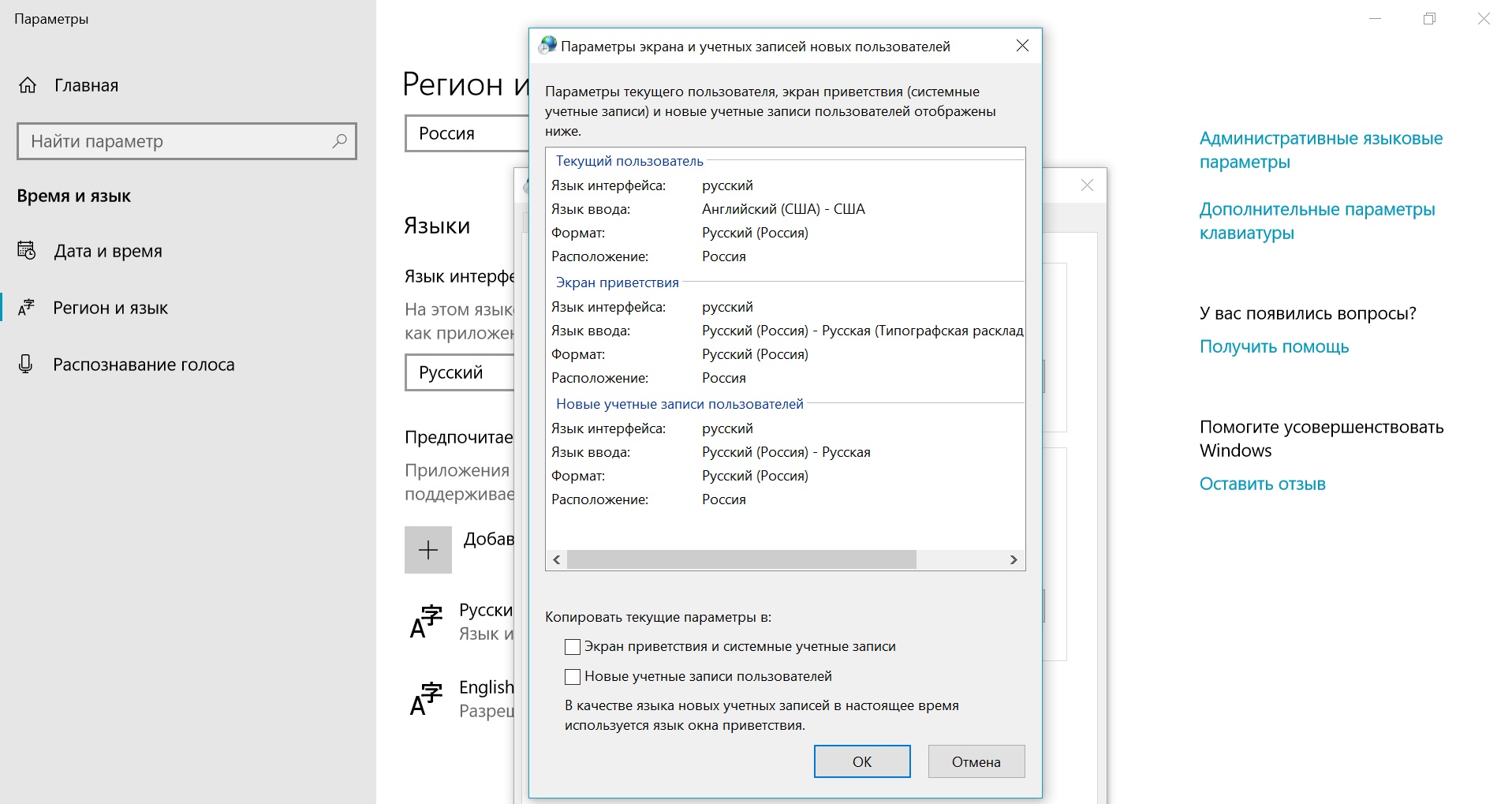
Task: Open Административные языковые параметры link
Action: pos(1321,150)
